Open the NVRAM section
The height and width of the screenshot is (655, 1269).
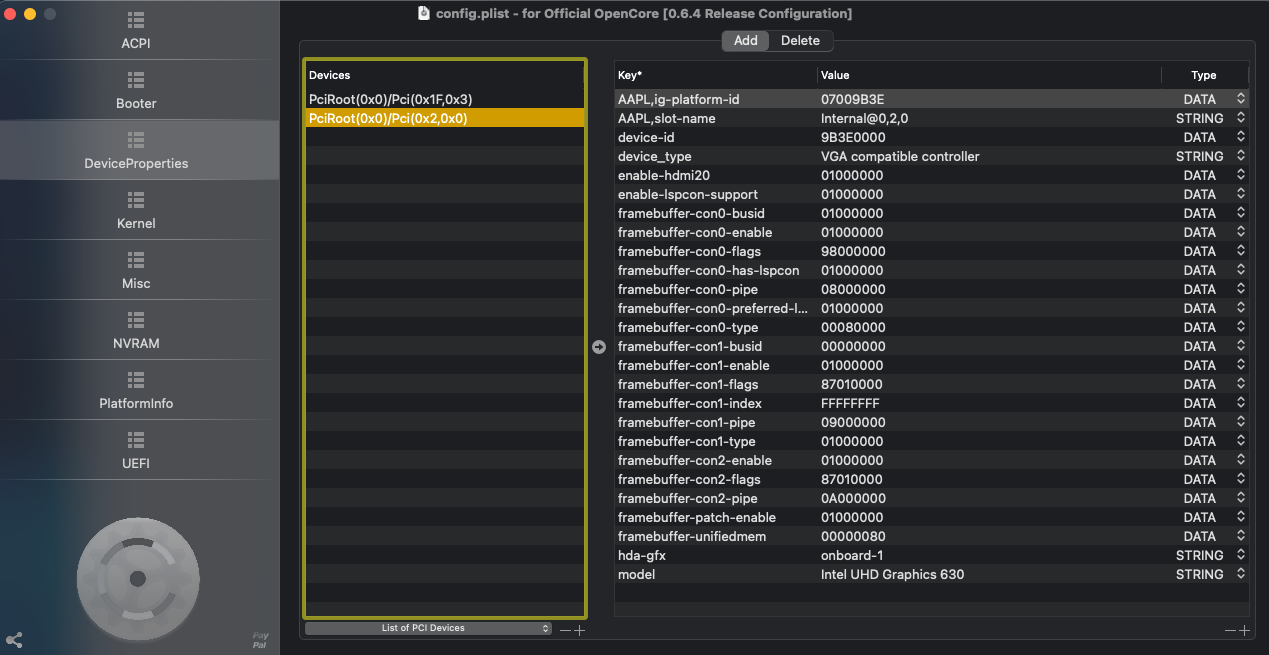tap(136, 331)
